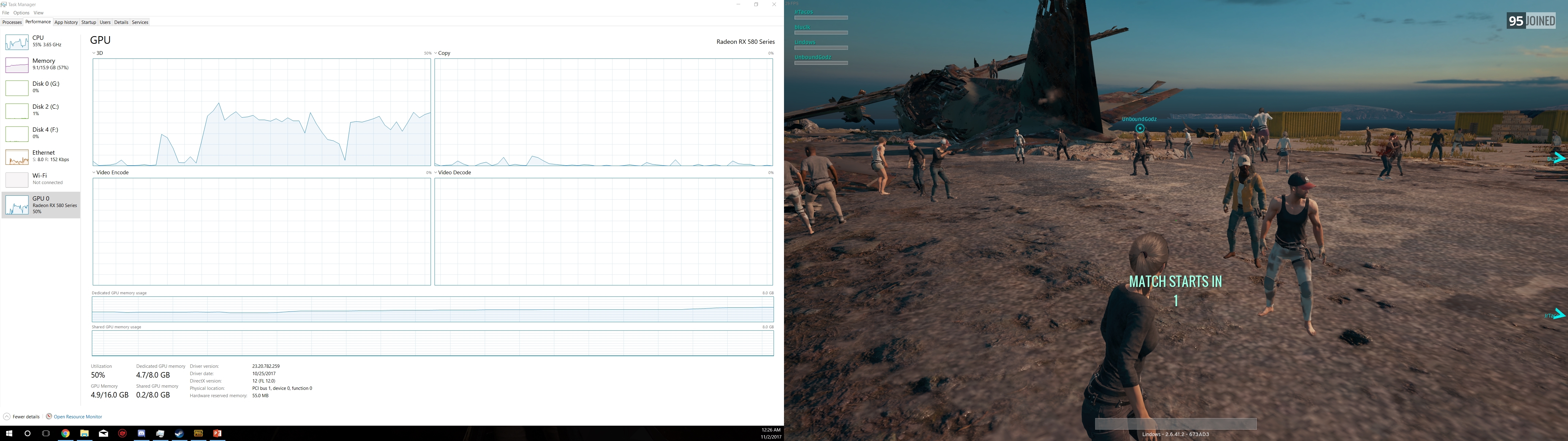Screen dimensions: 1568x441
Task: Click blucik in the game team list
Action: (802, 28)
